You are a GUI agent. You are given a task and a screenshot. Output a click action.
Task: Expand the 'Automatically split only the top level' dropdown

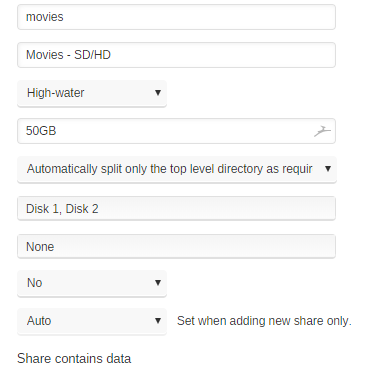coord(177,169)
